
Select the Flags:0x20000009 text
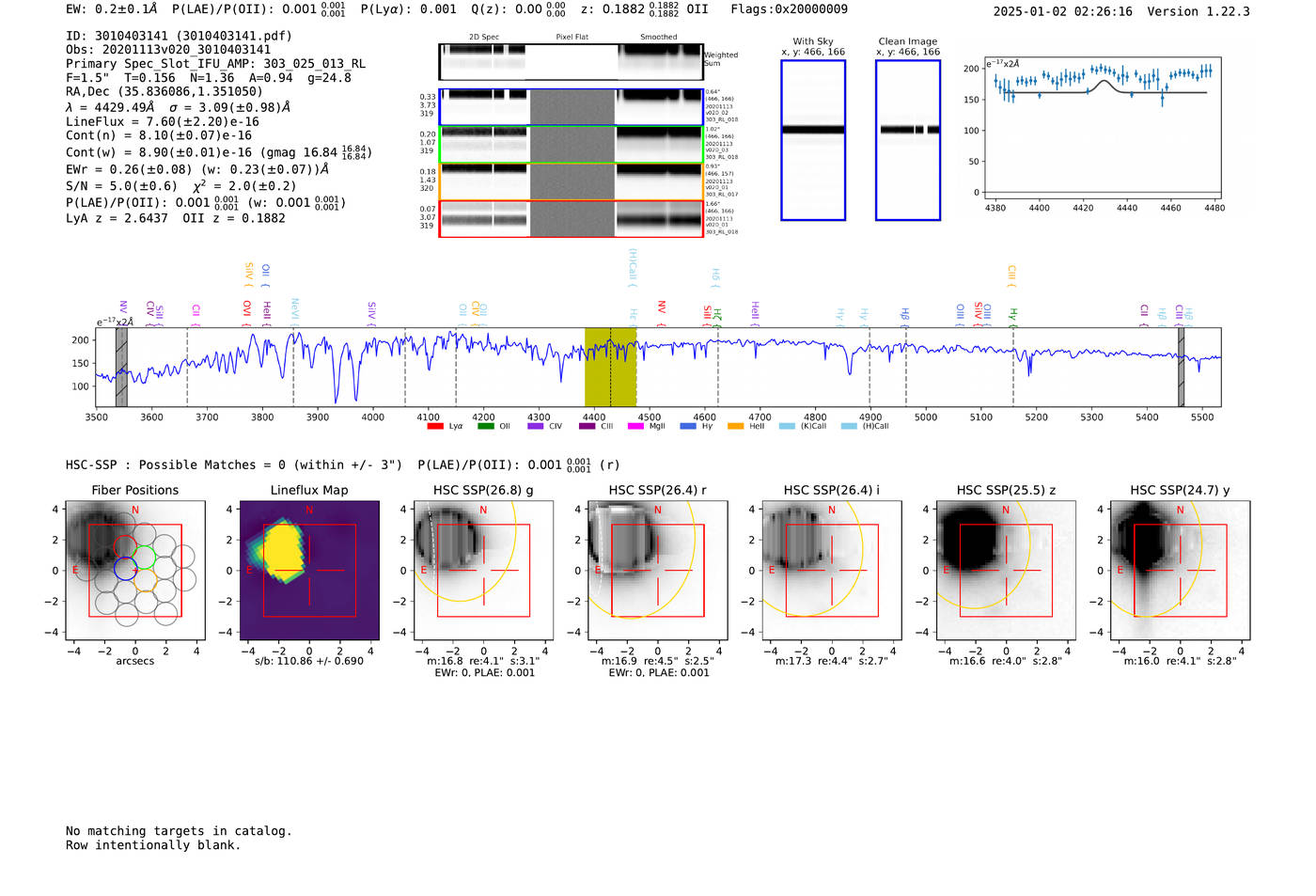789,9
